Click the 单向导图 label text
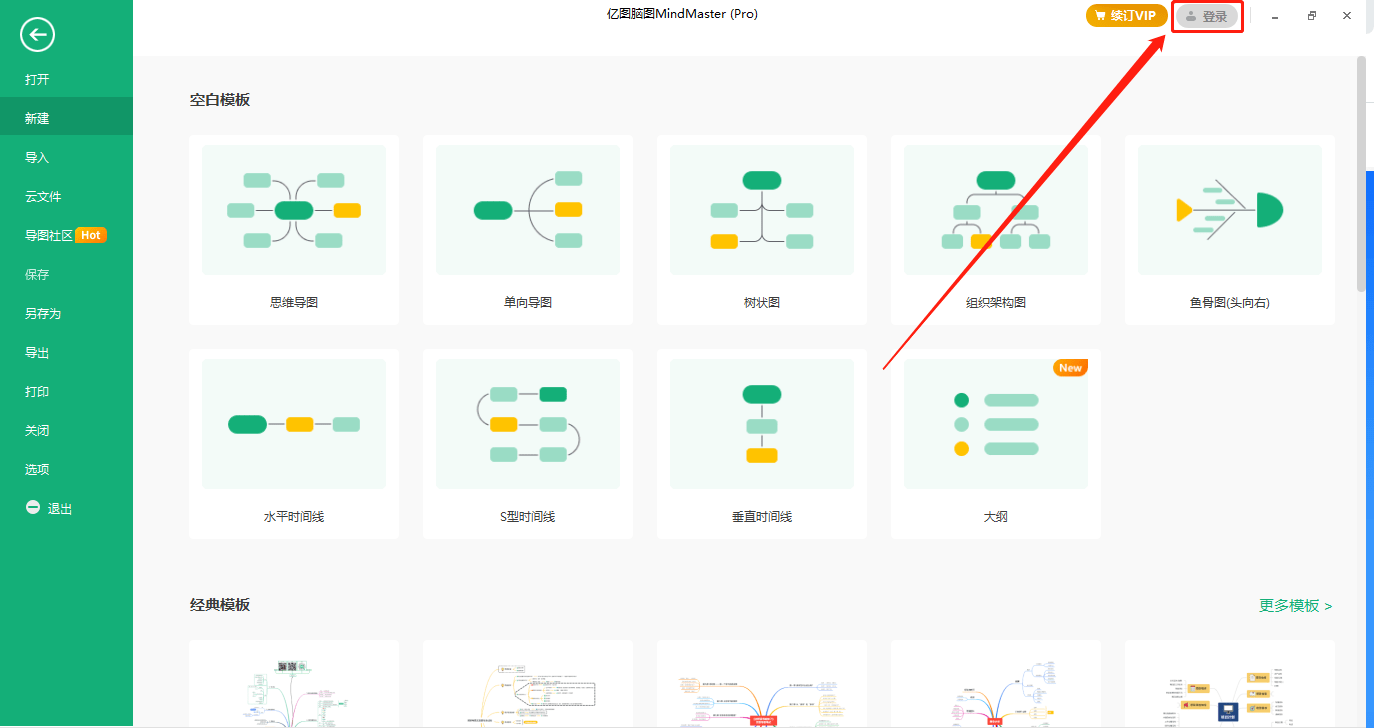Image resolution: width=1374 pixels, height=728 pixels. (x=528, y=303)
